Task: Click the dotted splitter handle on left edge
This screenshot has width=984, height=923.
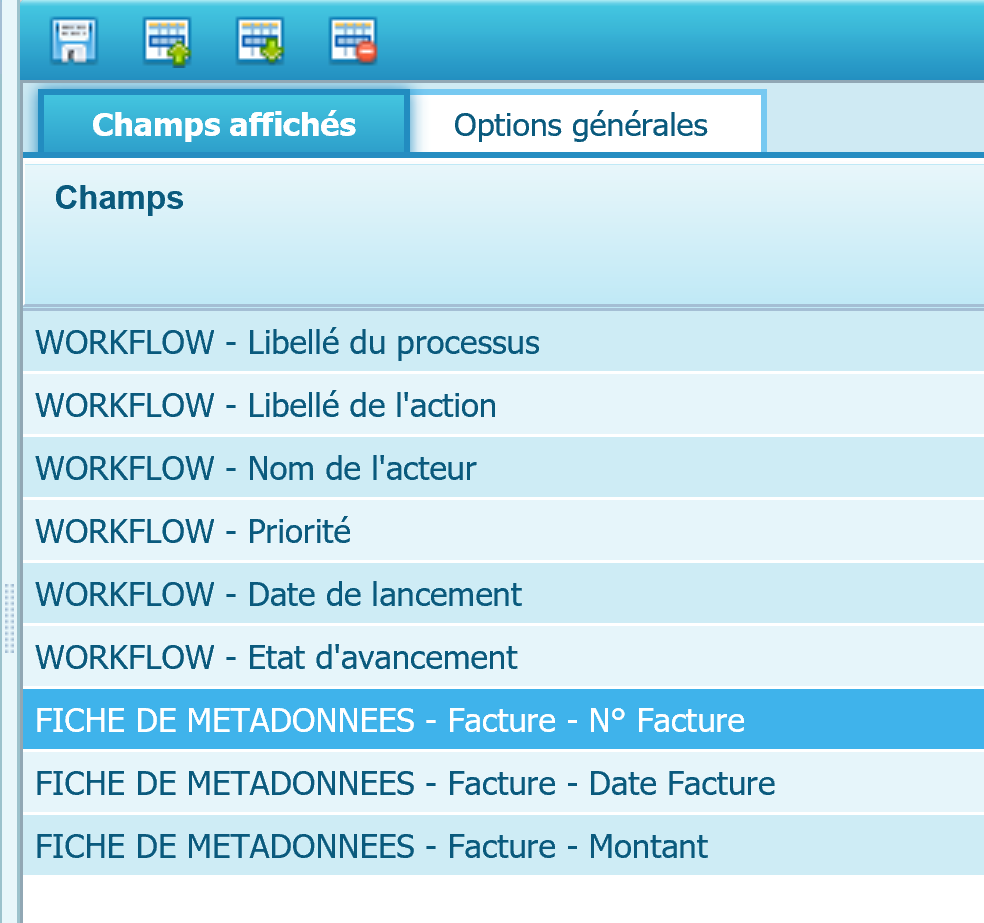Action: tap(9, 617)
